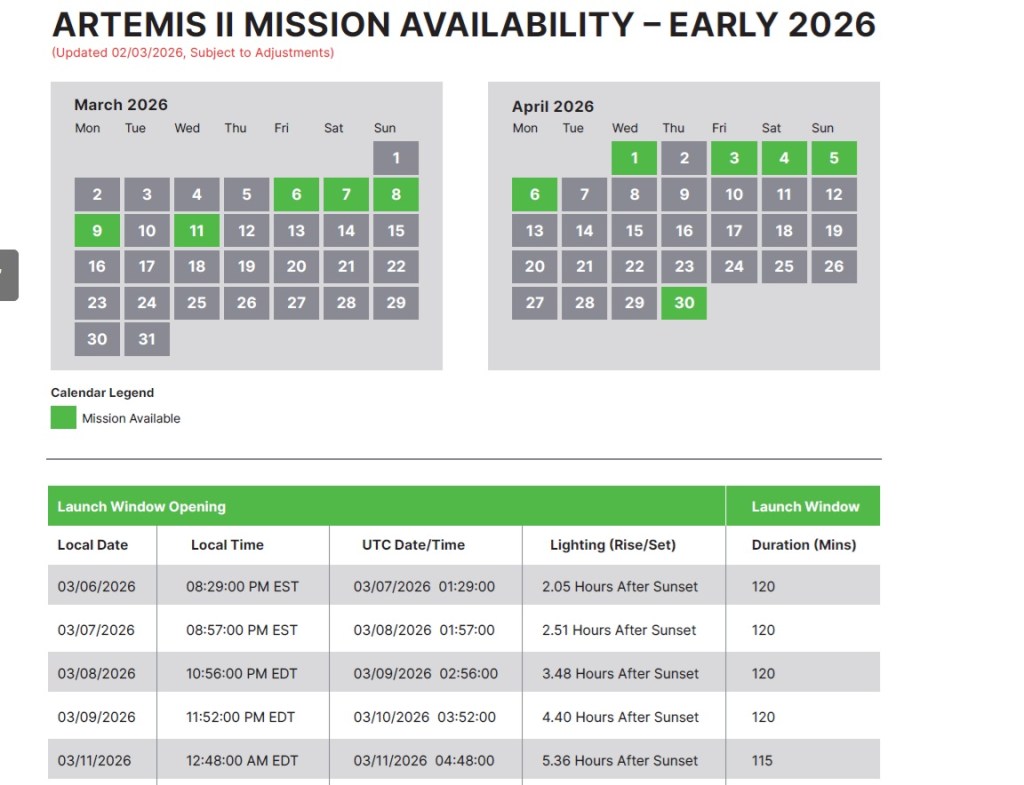Click the red updated date notice text
The width and height of the screenshot is (1024, 785).
pos(193,53)
